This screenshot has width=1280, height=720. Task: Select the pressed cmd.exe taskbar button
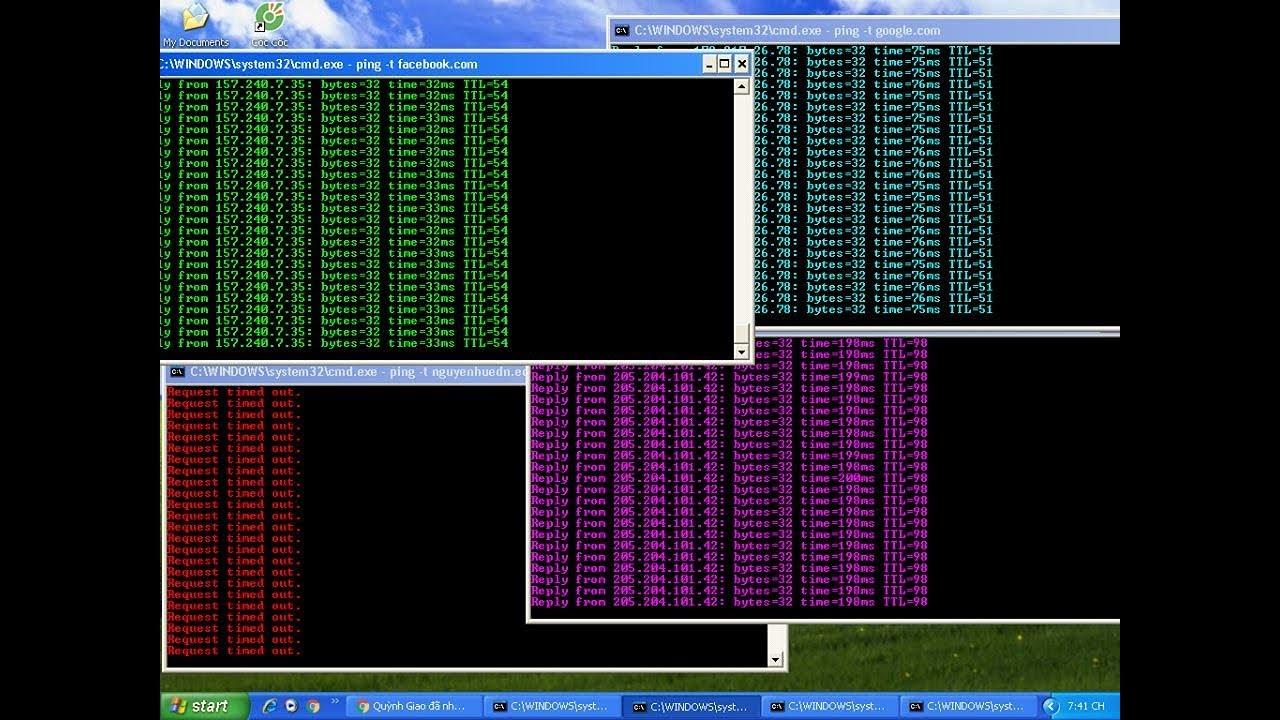[x=691, y=706]
